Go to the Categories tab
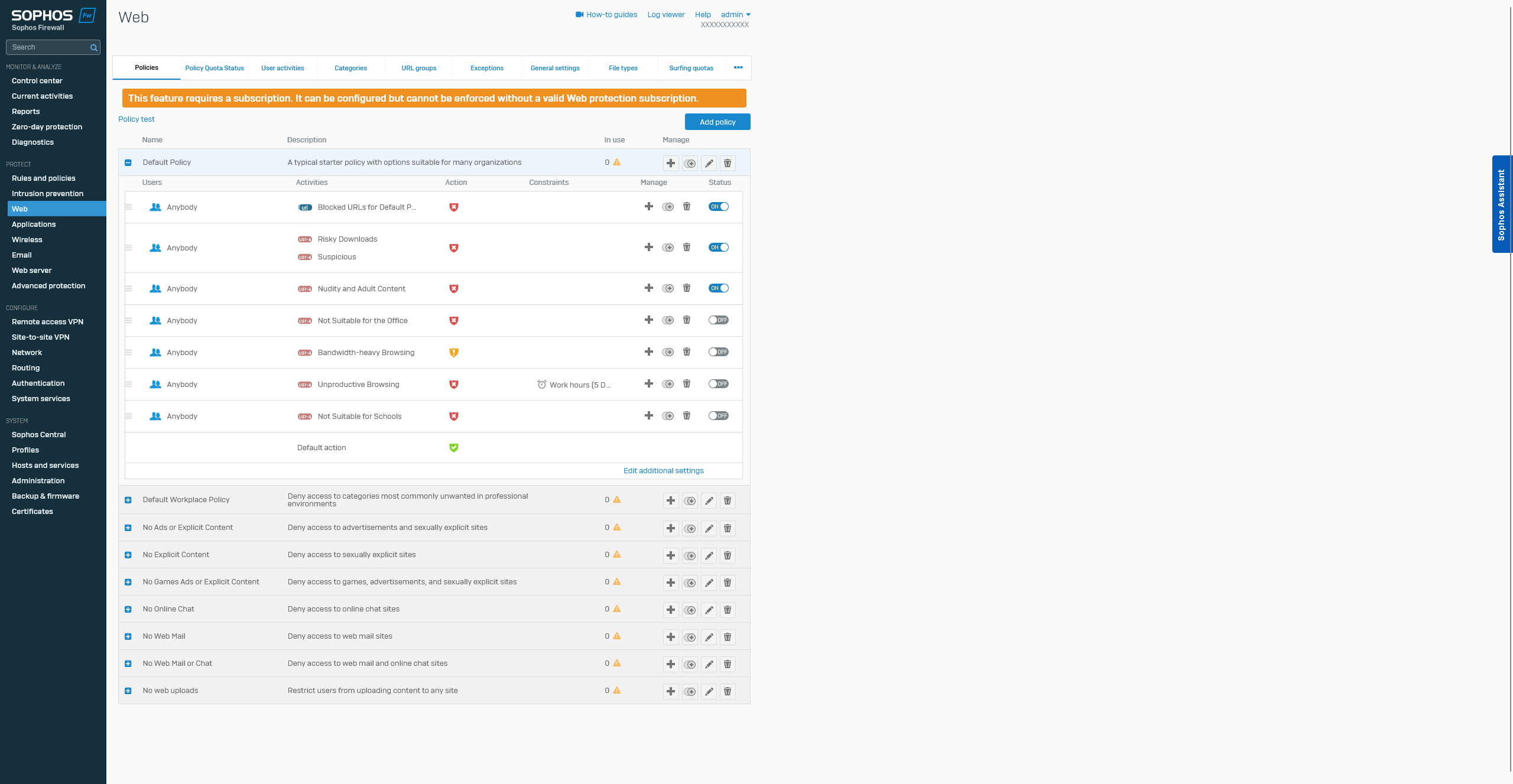This screenshot has height=784, width=1513. [x=350, y=68]
